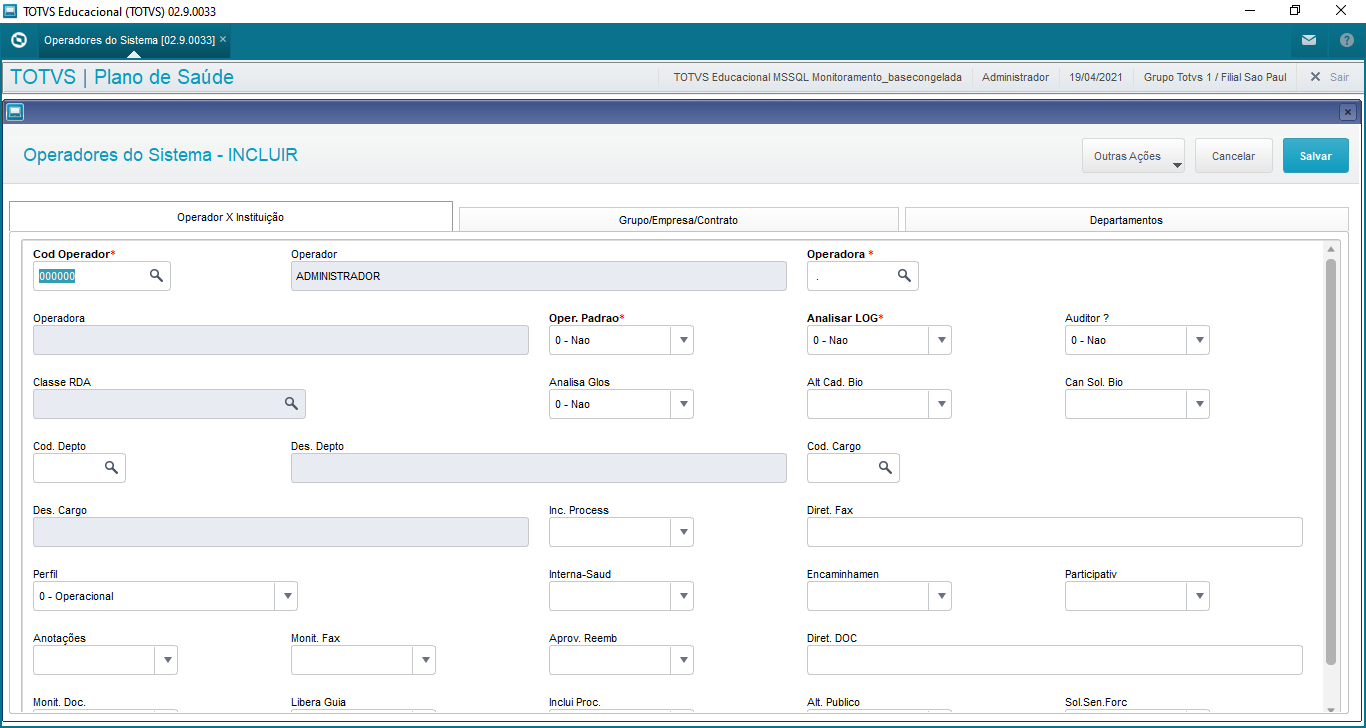Screen dimensions: 1366x728
Task: Click the Grupo Totvs 1 / Filial Sao Paul text
Action: [1215, 77]
